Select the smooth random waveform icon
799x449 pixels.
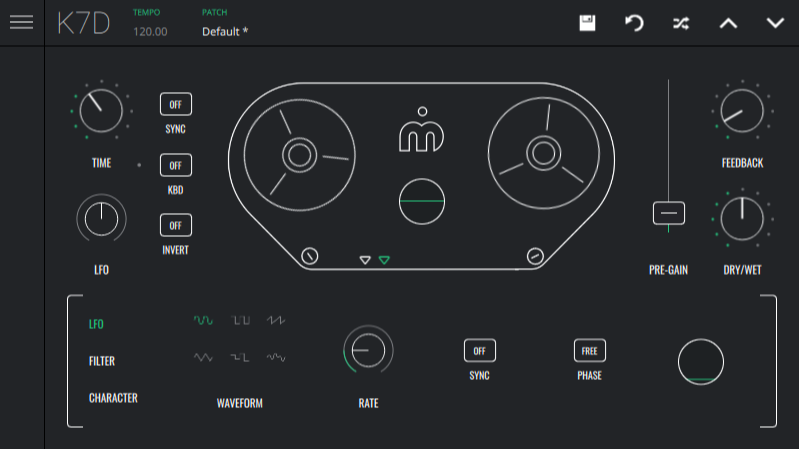pos(276,357)
